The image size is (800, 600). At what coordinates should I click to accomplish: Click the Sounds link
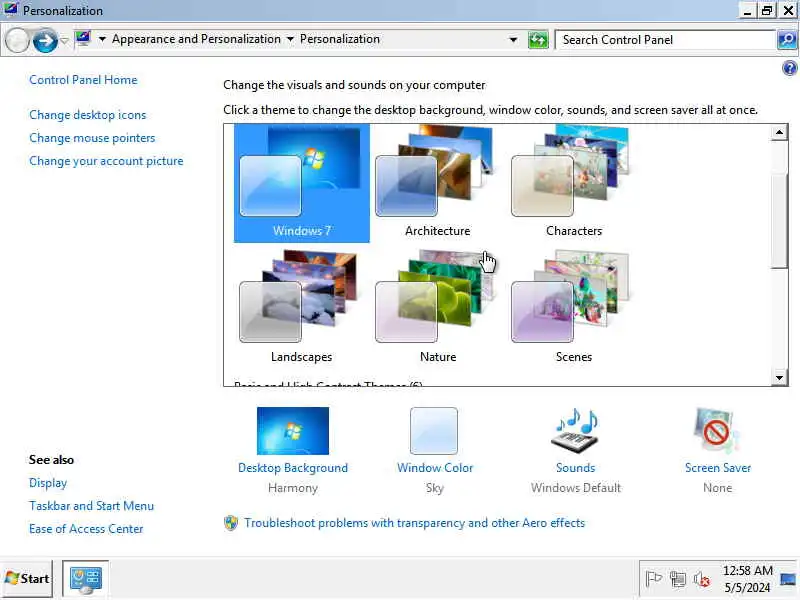pyautogui.click(x=576, y=468)
